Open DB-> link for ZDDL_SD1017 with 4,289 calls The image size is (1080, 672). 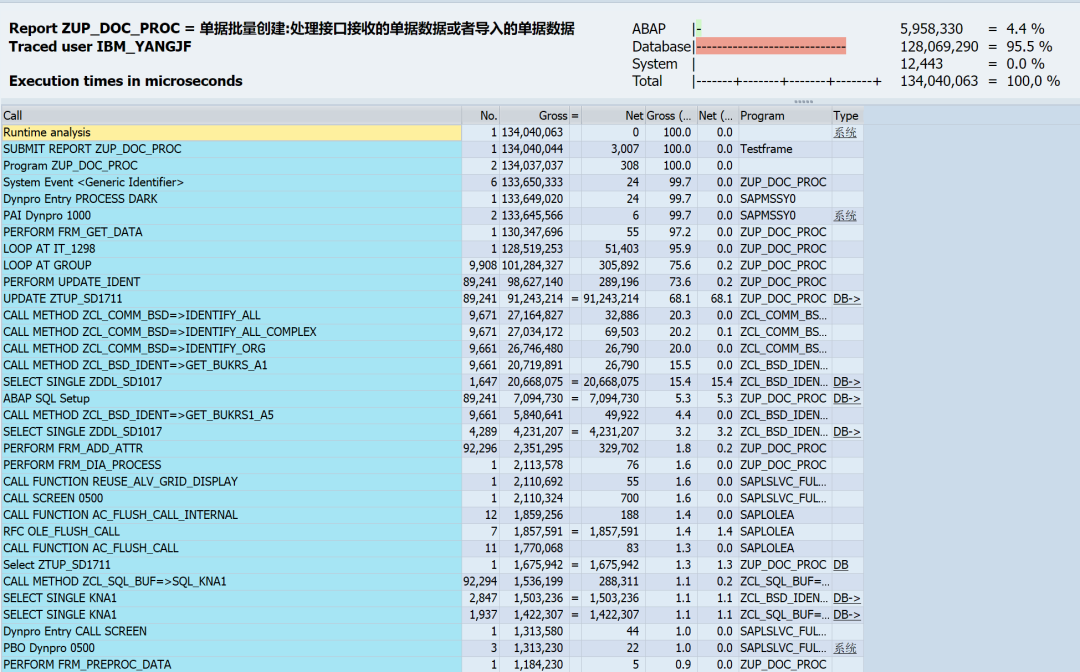847,432
